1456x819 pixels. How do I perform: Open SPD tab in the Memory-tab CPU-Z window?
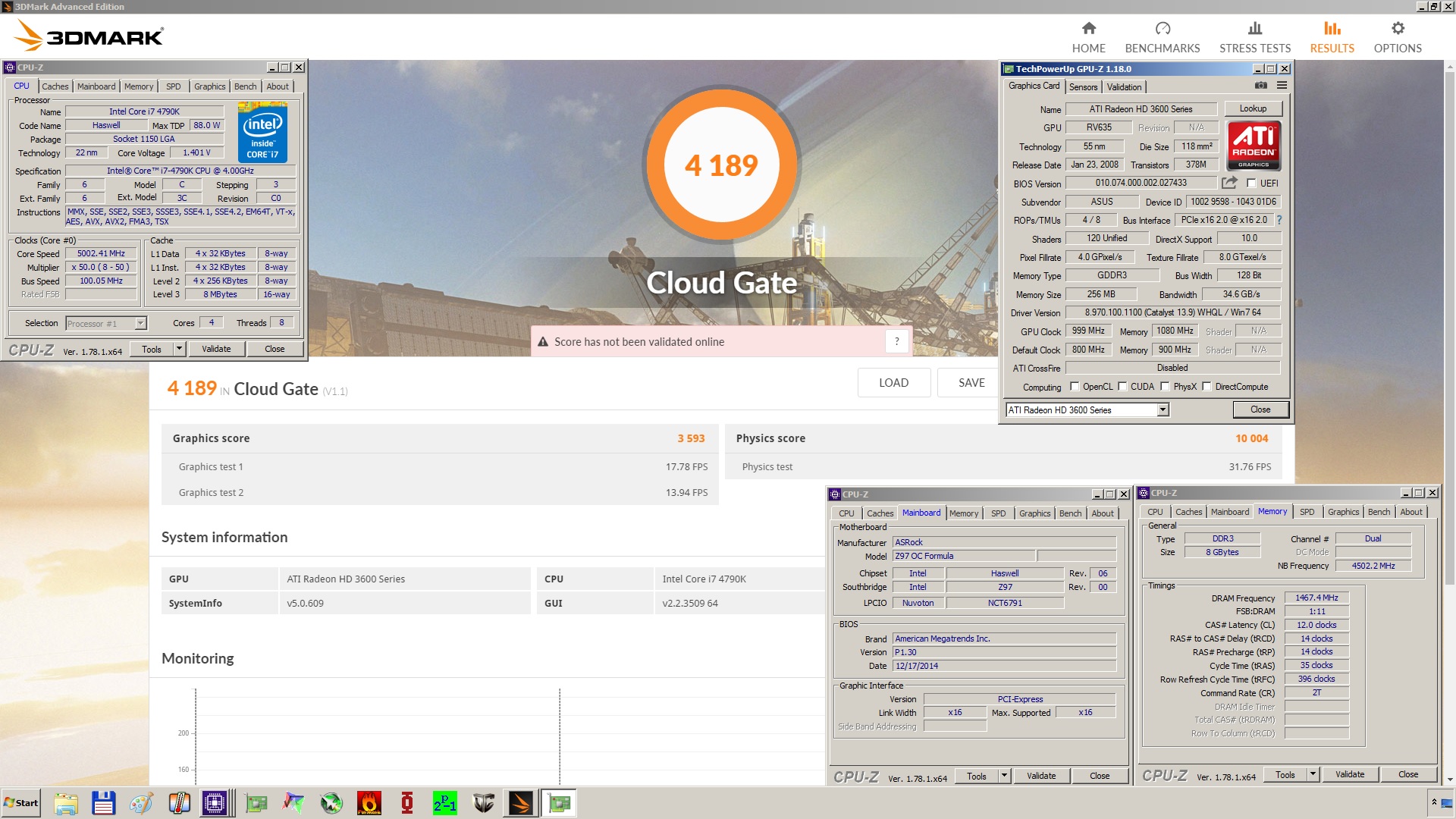[x=1307, y=512]
